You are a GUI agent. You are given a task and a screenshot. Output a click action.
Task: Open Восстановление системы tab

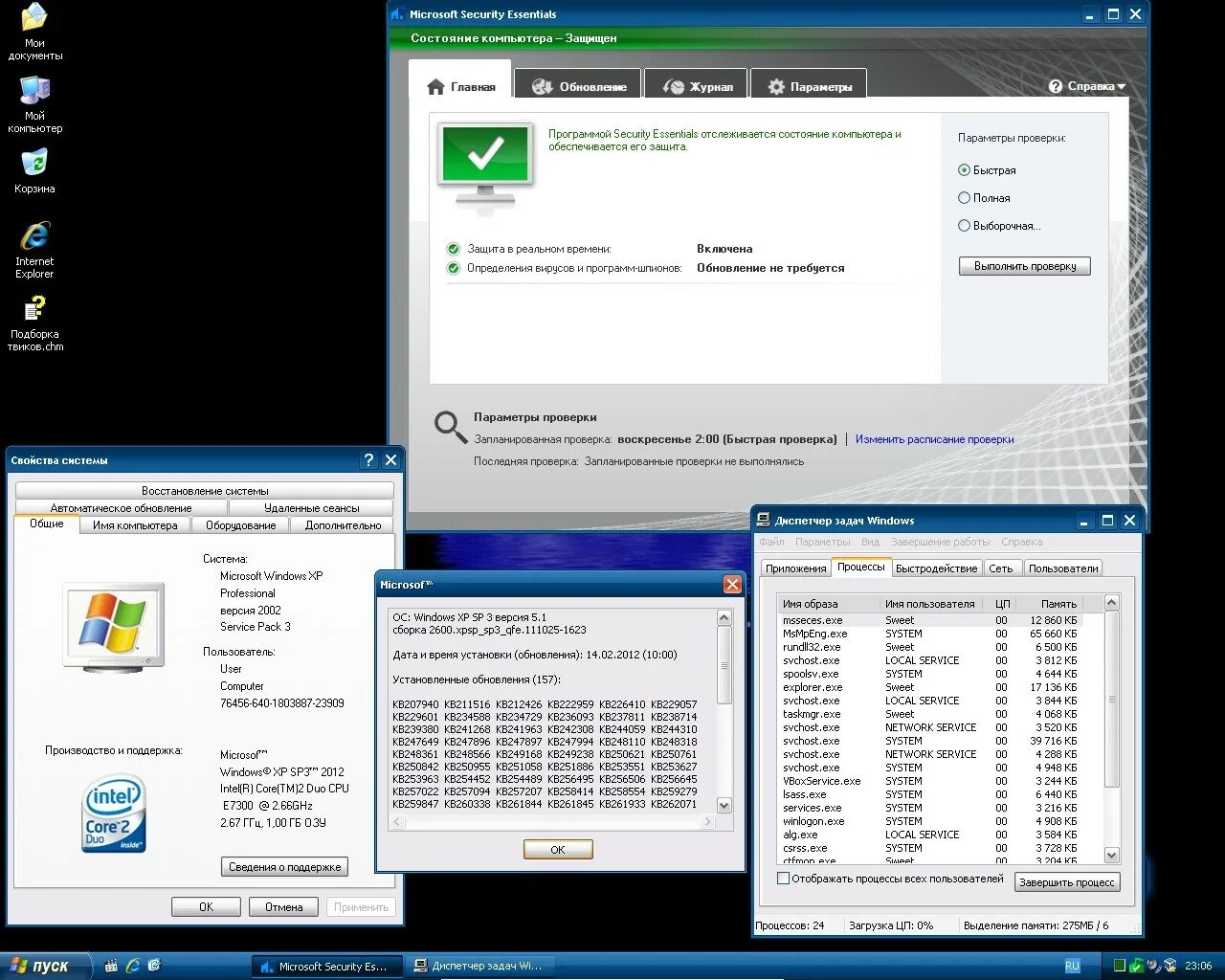click(205, 491)
